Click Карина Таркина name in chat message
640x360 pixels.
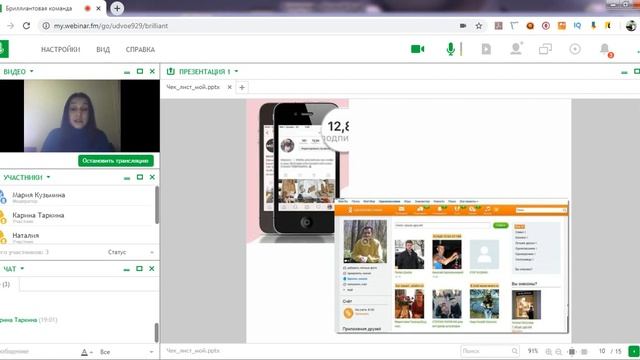click(x=18, y=320)
